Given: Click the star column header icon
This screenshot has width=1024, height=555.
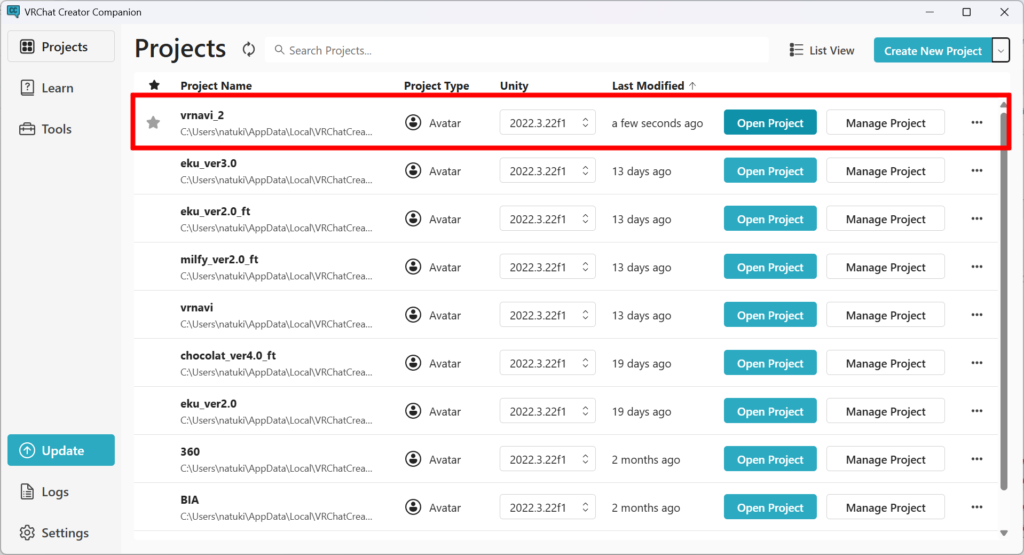Looking at the screenshot, I should click(154, 86).
